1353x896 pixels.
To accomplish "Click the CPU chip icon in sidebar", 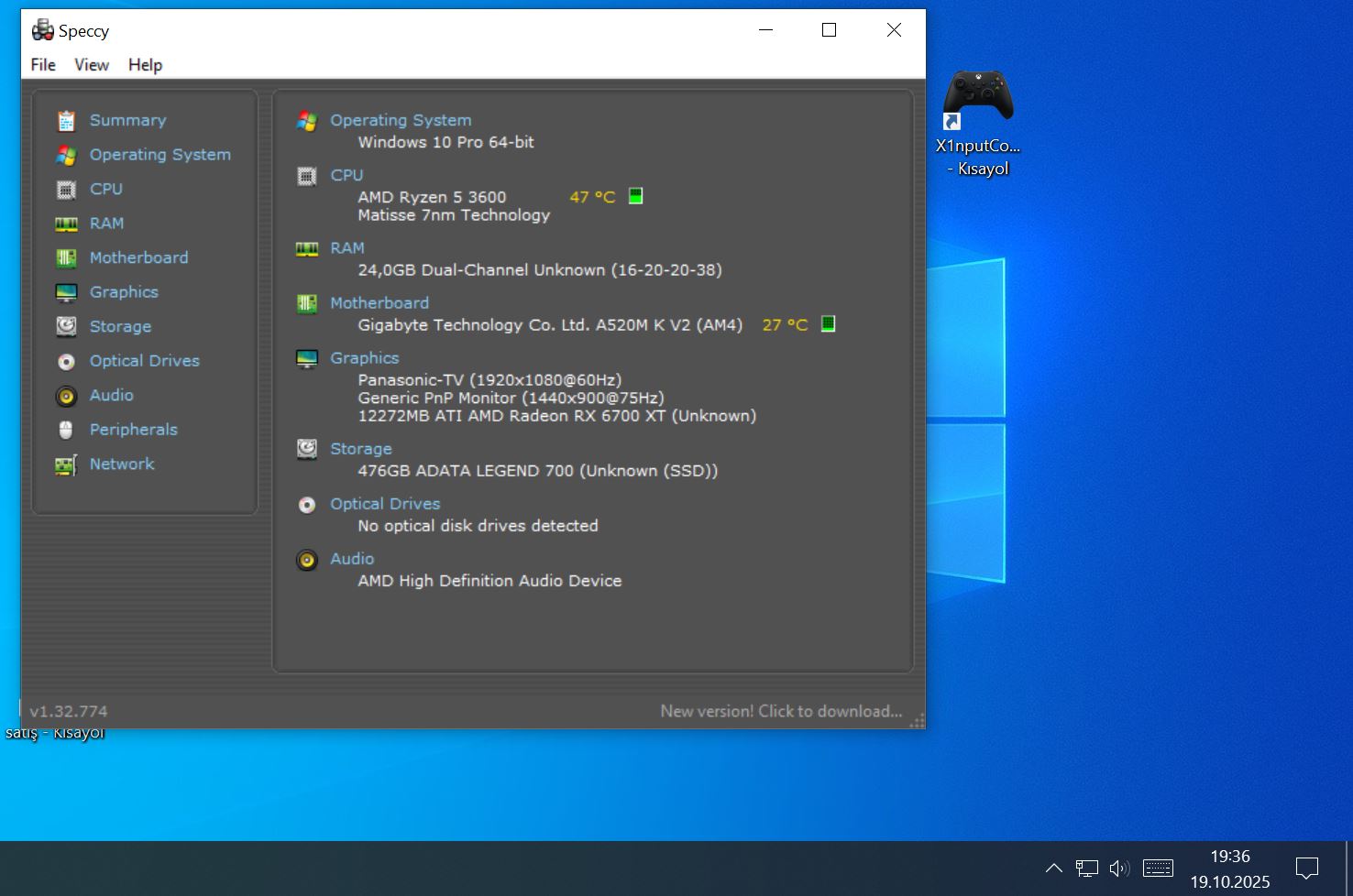I will click(66, 190).
